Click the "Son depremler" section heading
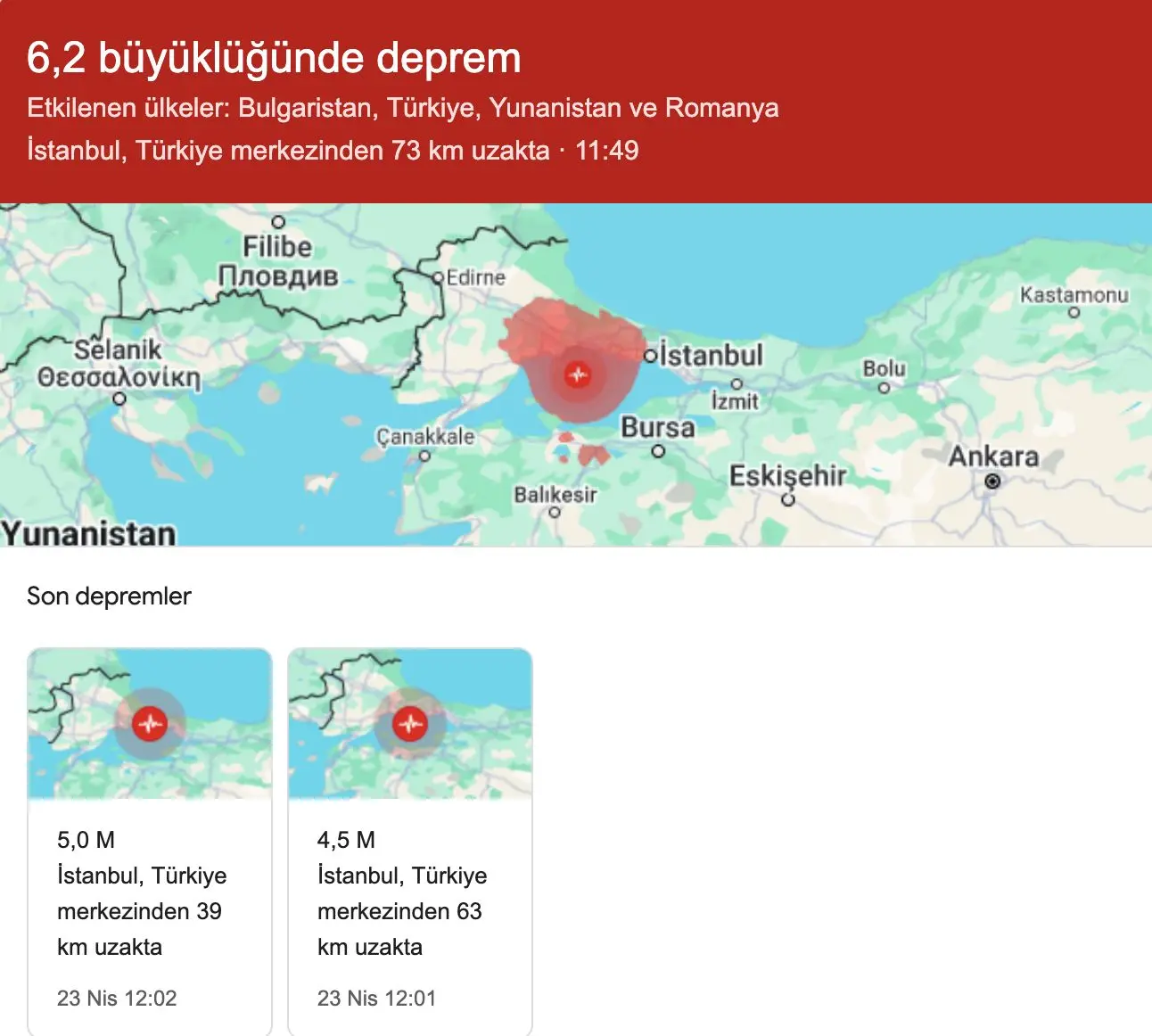Image resolution: width=1152 pixels, height=1036 pixels. pyautogui.click(x=109, y=596)
